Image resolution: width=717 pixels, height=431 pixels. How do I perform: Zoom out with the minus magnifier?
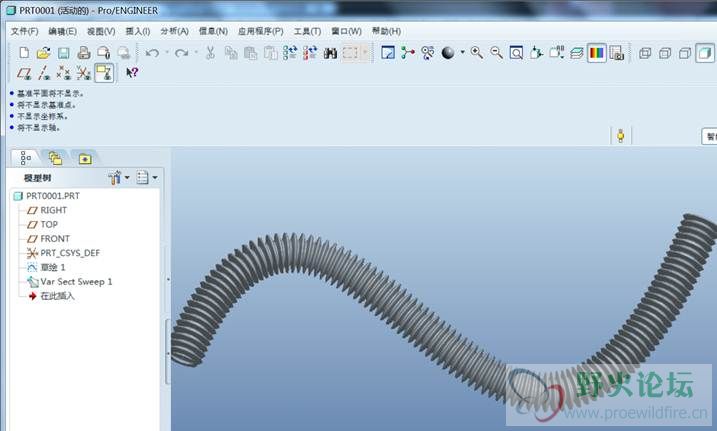(497, 53)
